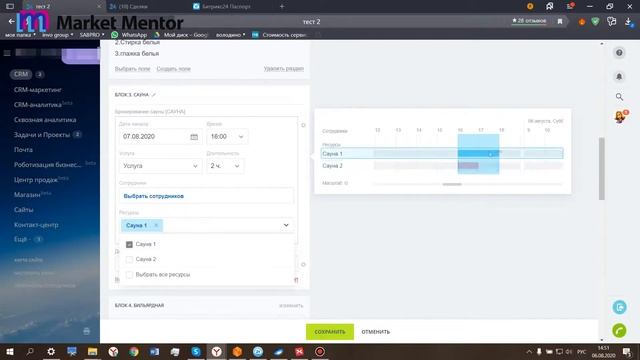This screenshot has height=360, width=640.
Task: Open File Explorer in taskbar
Action: pyautogui.click(x=93, y=351)
